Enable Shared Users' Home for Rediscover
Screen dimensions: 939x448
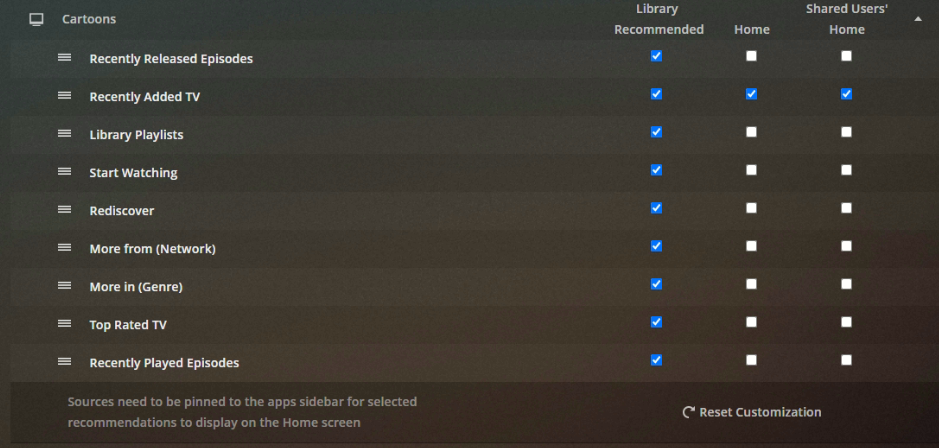coord(846,208)
